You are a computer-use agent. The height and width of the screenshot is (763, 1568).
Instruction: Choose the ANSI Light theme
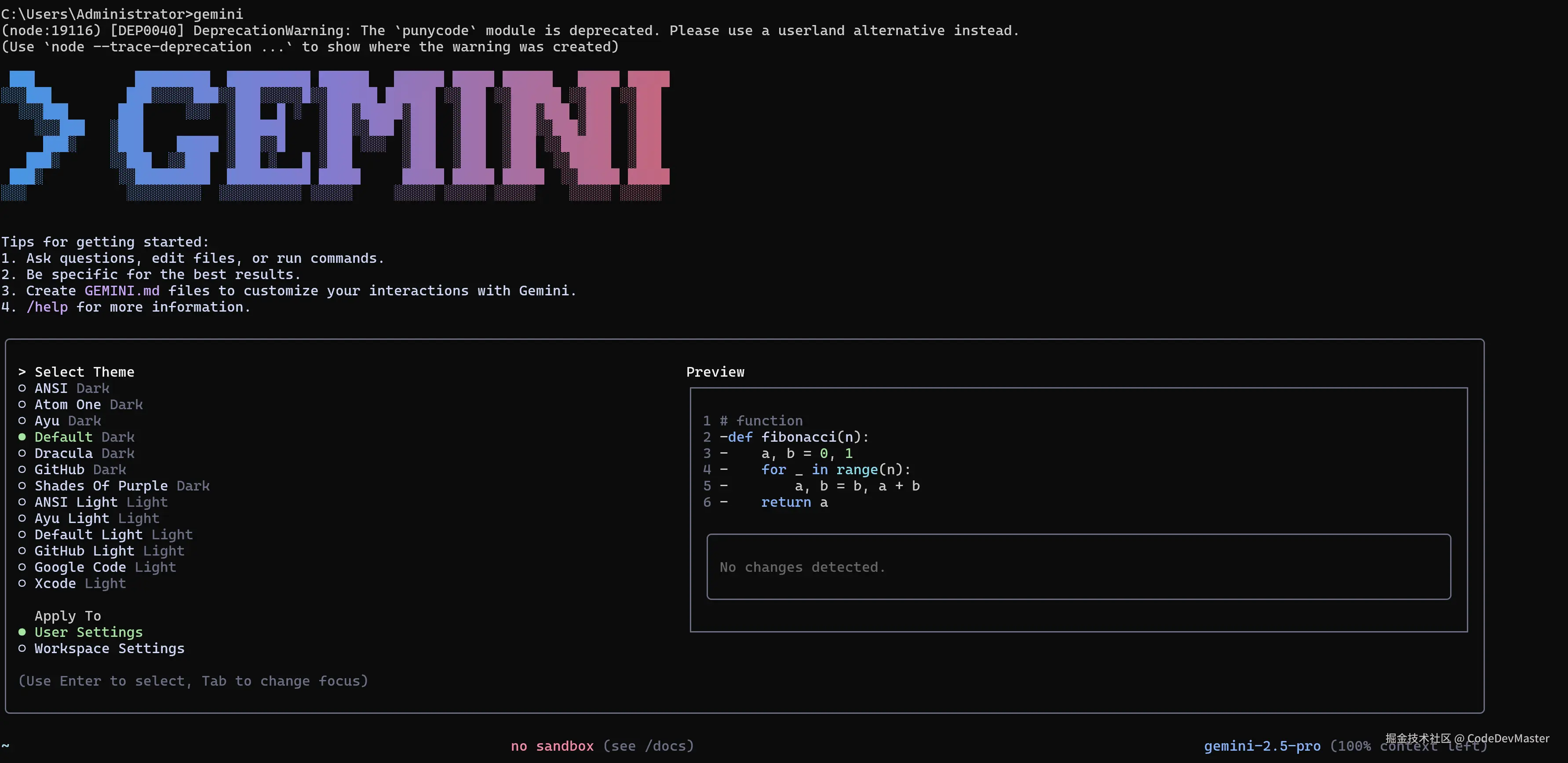(x=92, y=502)
